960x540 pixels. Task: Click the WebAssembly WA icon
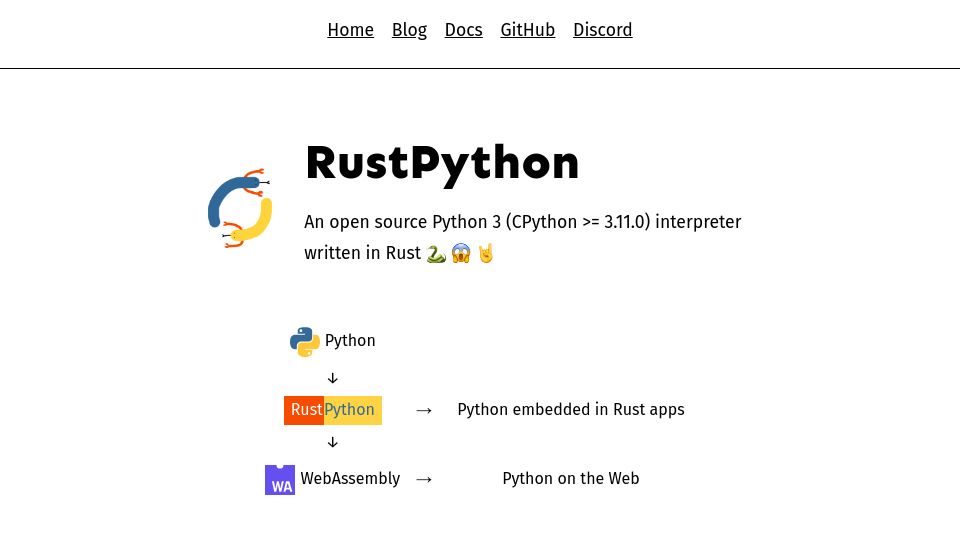tap(280, 479)
